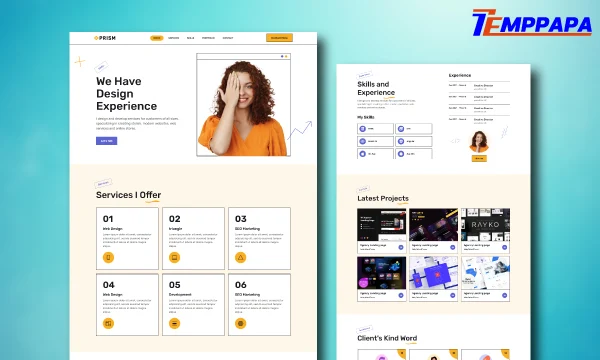Click the "Latest Projects" heading
This screenshot has width=600, height=360.
tap(383, 198)
